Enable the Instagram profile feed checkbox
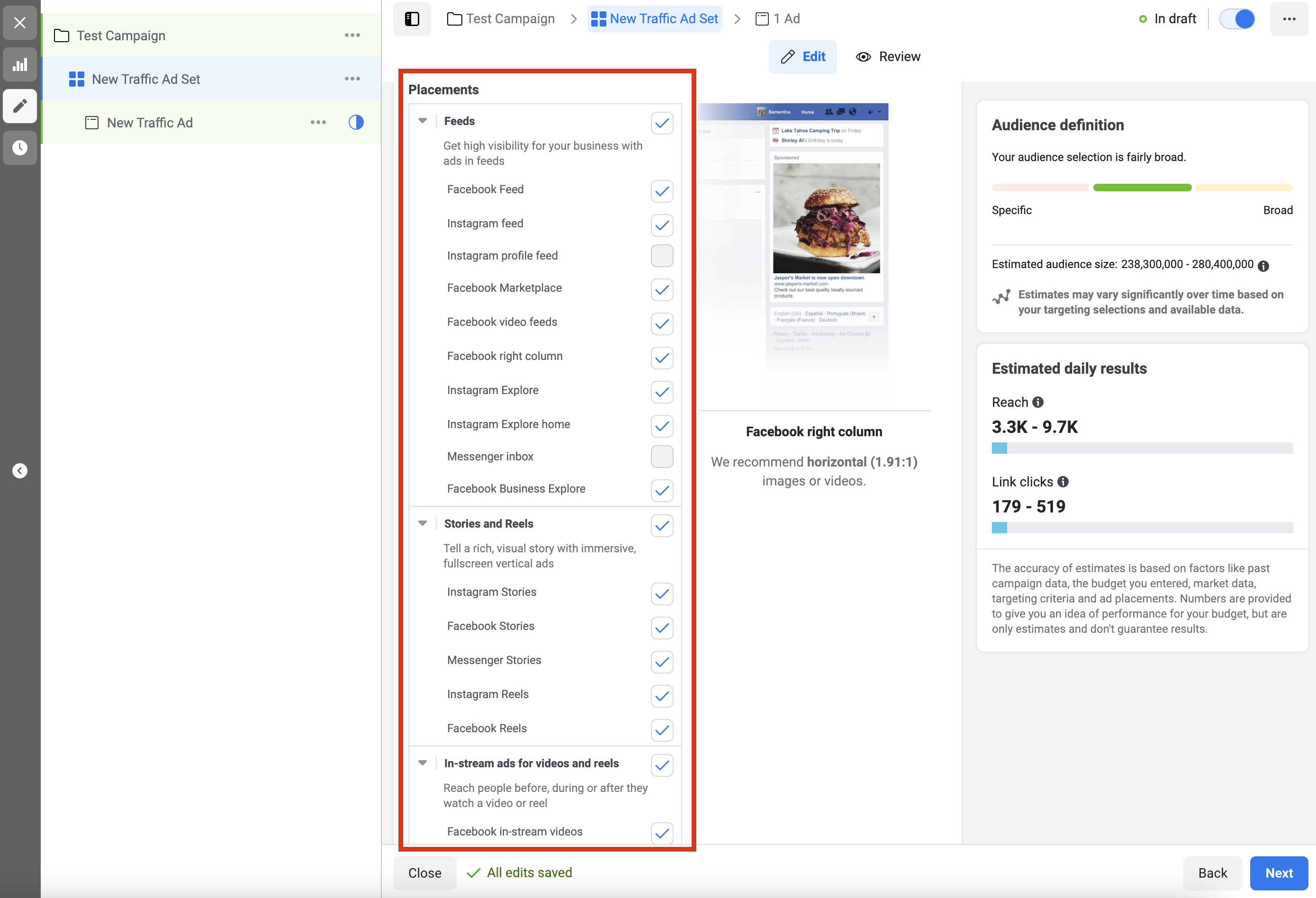Viewport: 1316px width, 898px height. pyautogui.click(x=661, y=256)
